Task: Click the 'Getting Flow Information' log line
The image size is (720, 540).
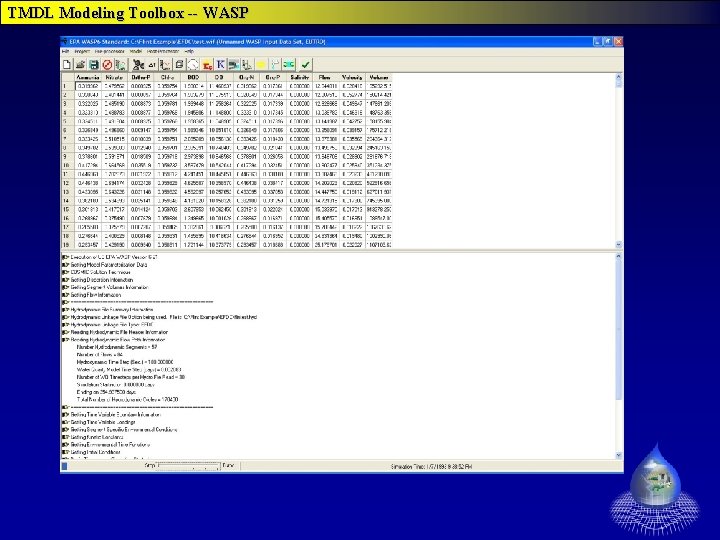Action: pyautogui.click(x=96, y=295)
